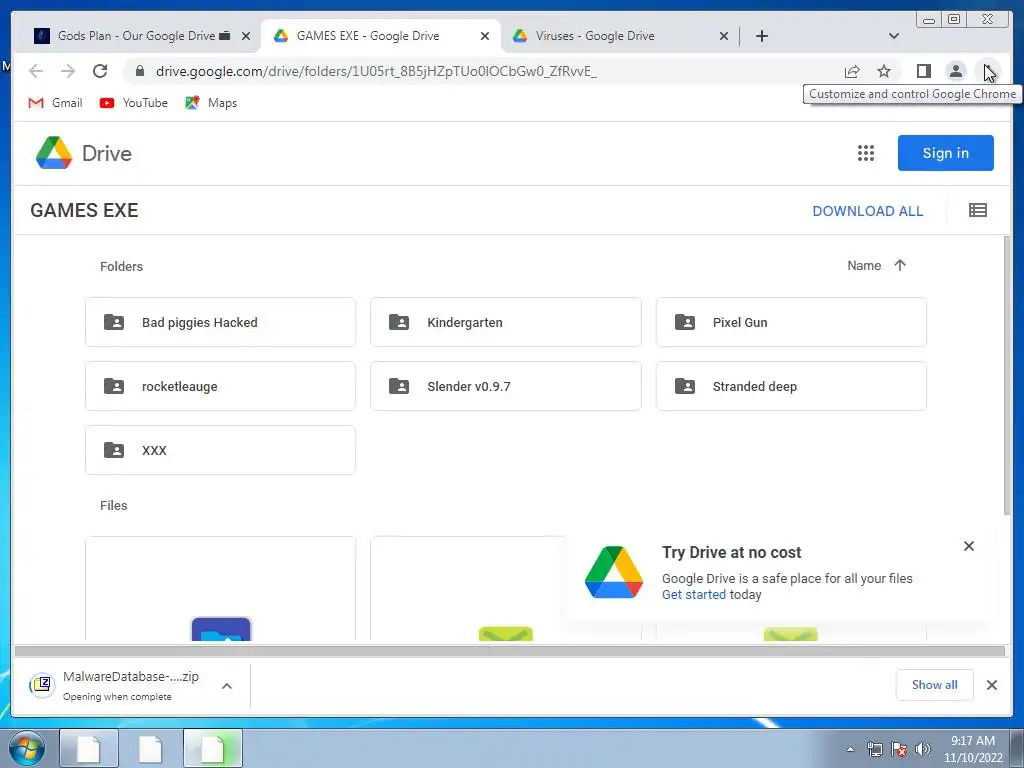Click the volume speaker tray icon
Viewport: 1024px width, 768px height.
tap(923, 749)
